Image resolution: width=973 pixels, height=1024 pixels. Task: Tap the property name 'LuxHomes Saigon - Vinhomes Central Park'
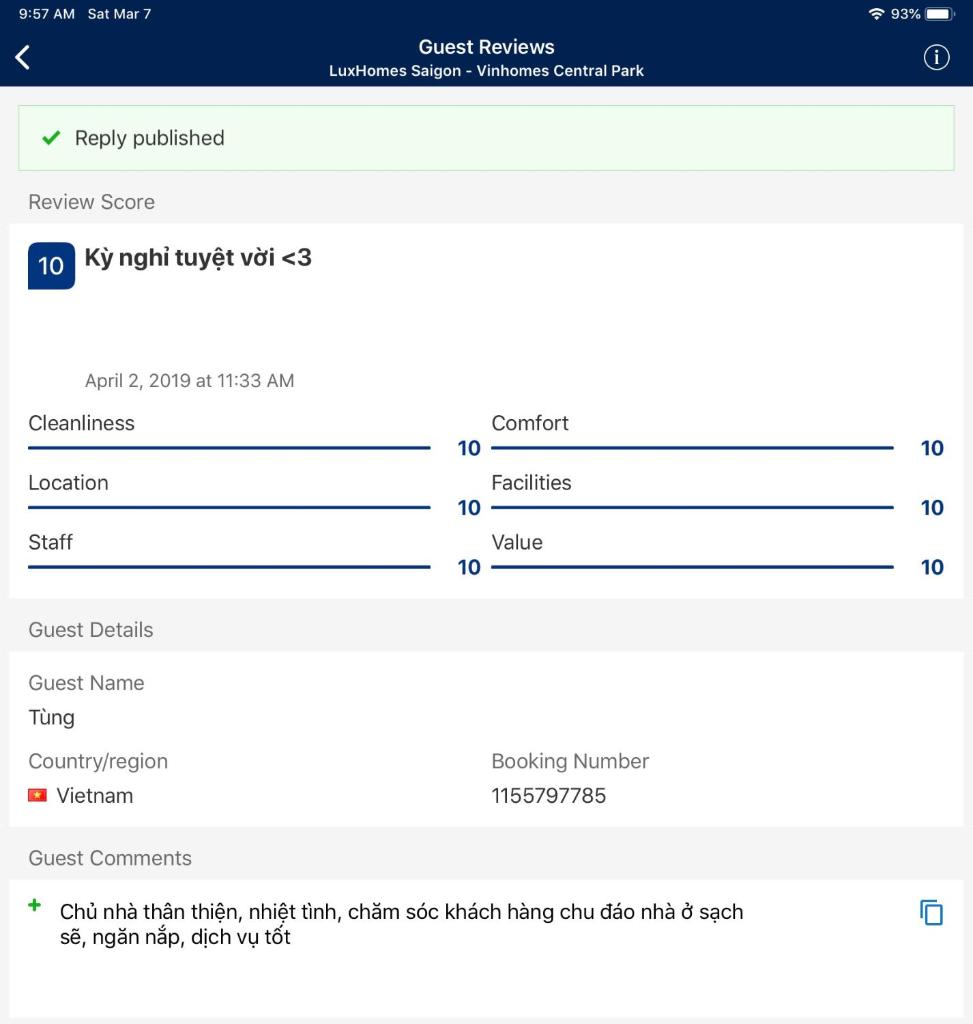tap(486, 71)
